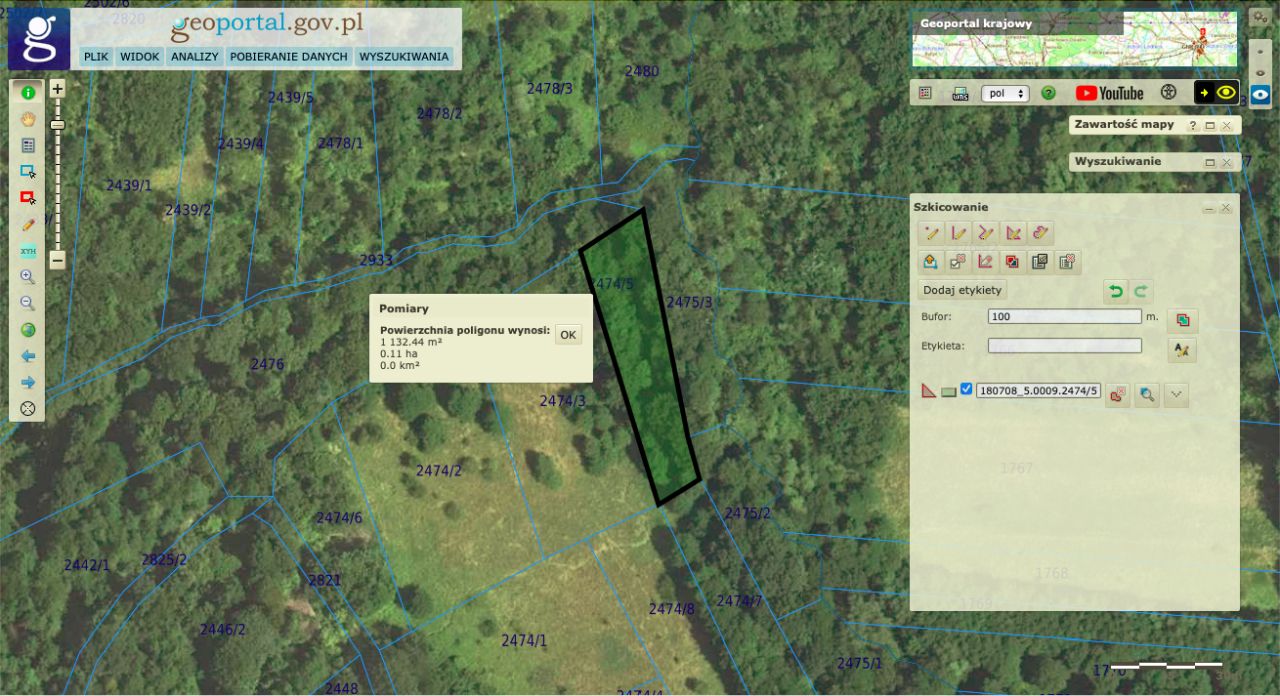Select the freehand shape sketch tool

click(x=1041, y=233)
